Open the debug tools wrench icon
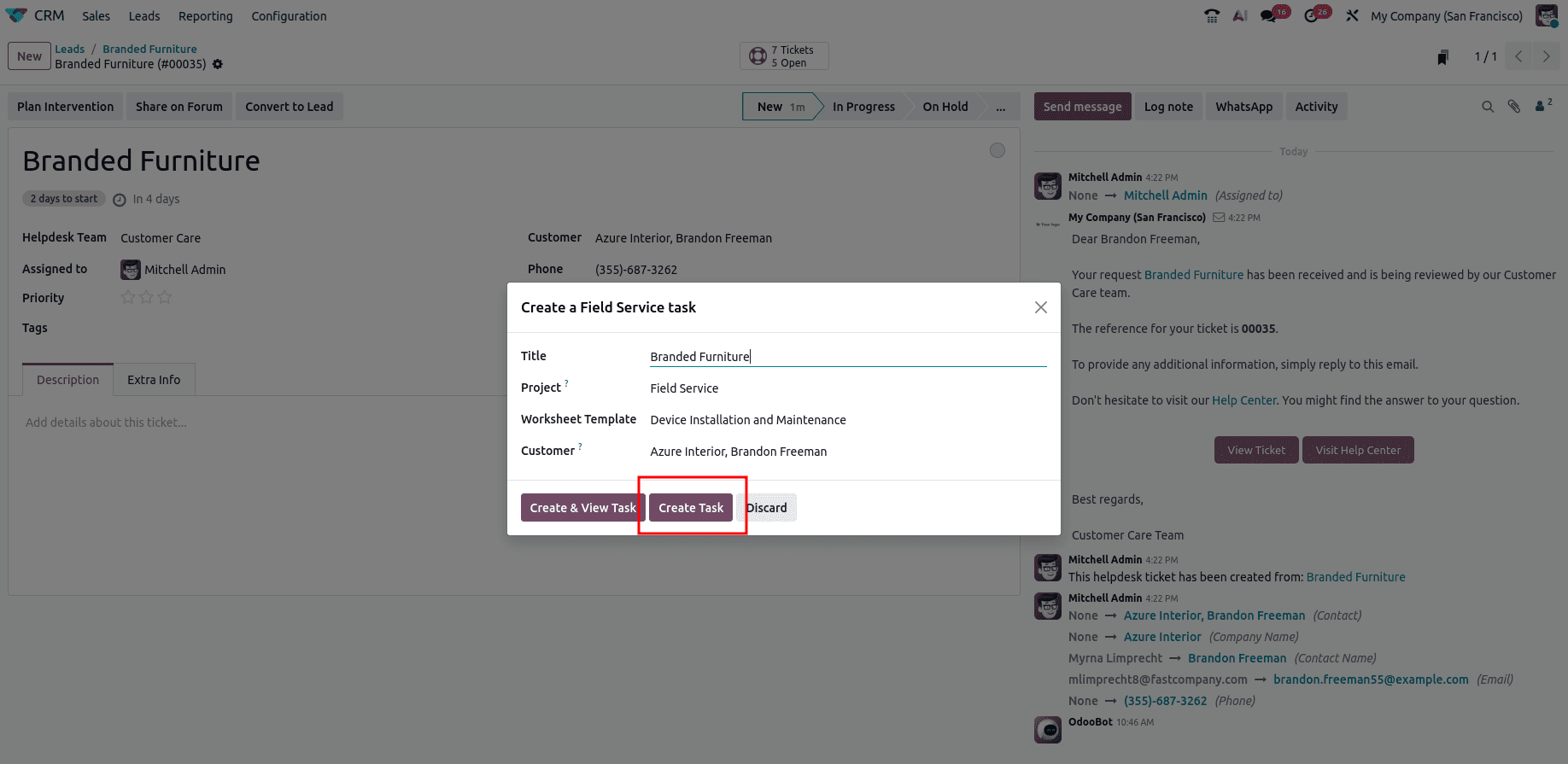Screen dimensions: 1568x764 (1352, 15)
